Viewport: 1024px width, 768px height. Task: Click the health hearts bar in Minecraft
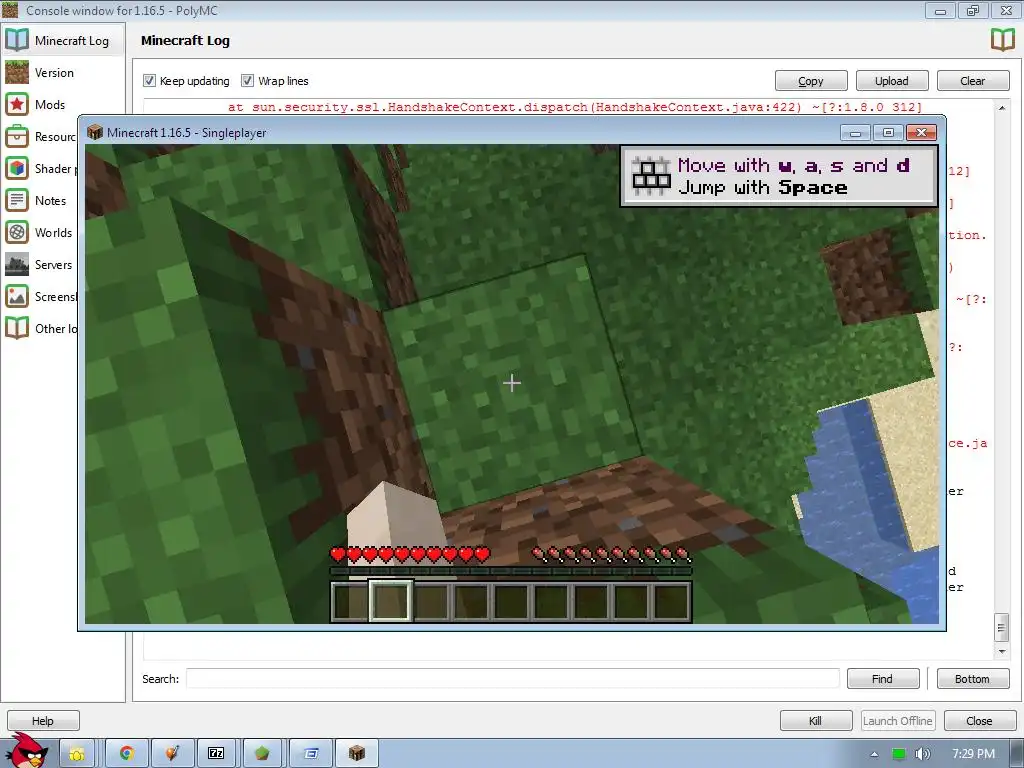[x=410, y=555]
